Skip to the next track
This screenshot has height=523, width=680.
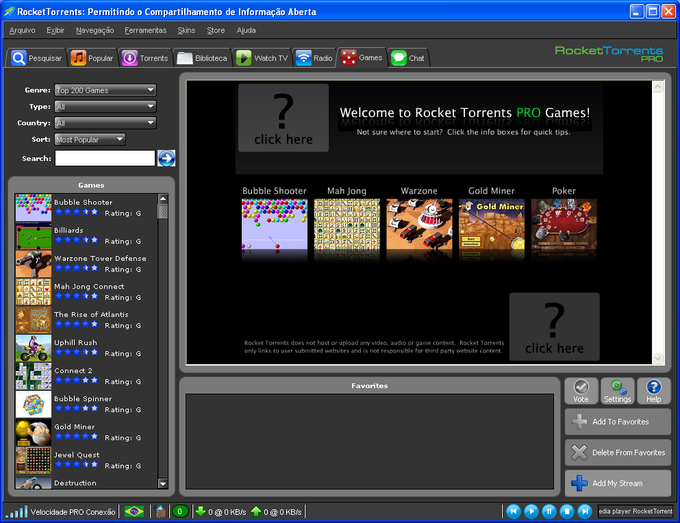[585, 512]
